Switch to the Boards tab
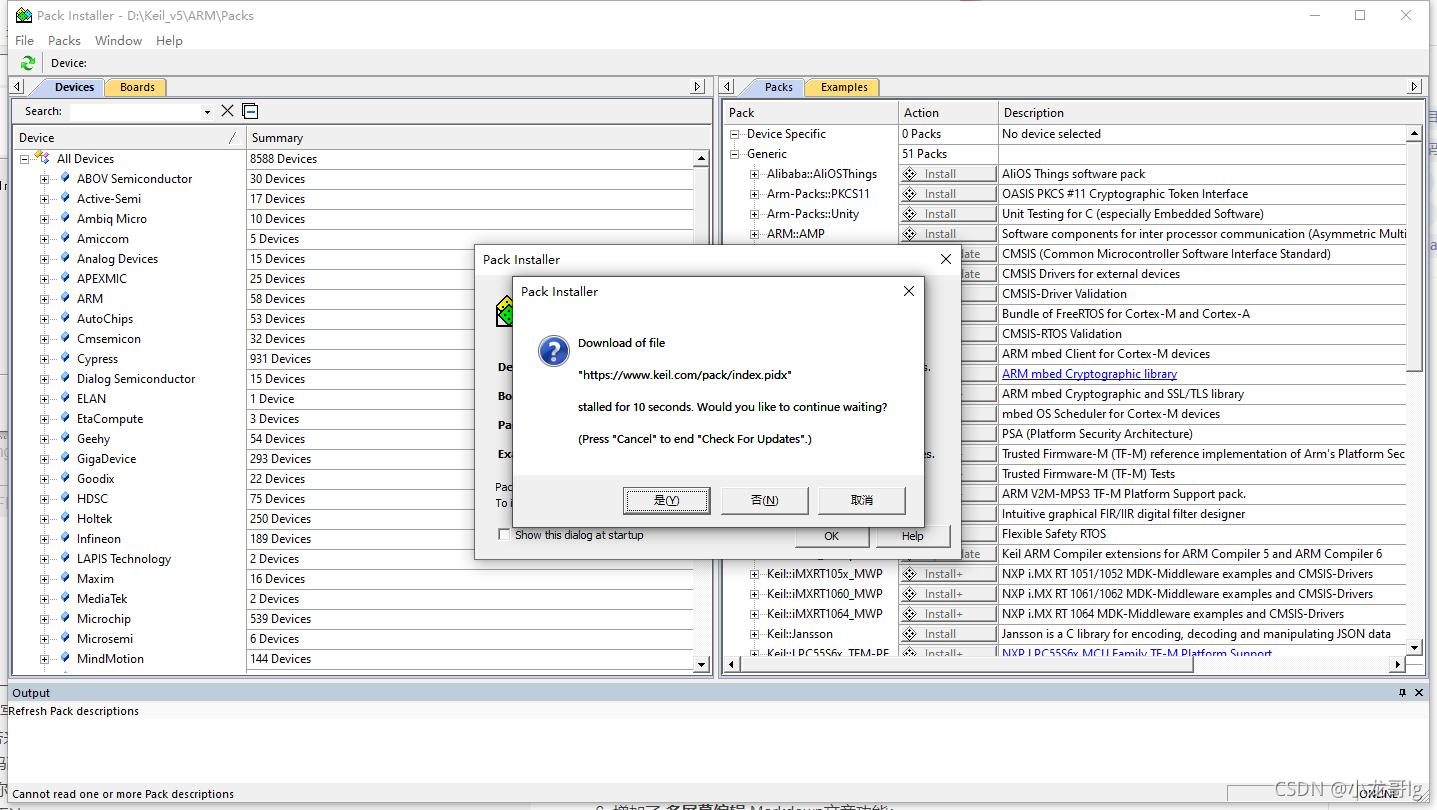The height and width of the screenshot is (810, 1437). tap(137, 87)
